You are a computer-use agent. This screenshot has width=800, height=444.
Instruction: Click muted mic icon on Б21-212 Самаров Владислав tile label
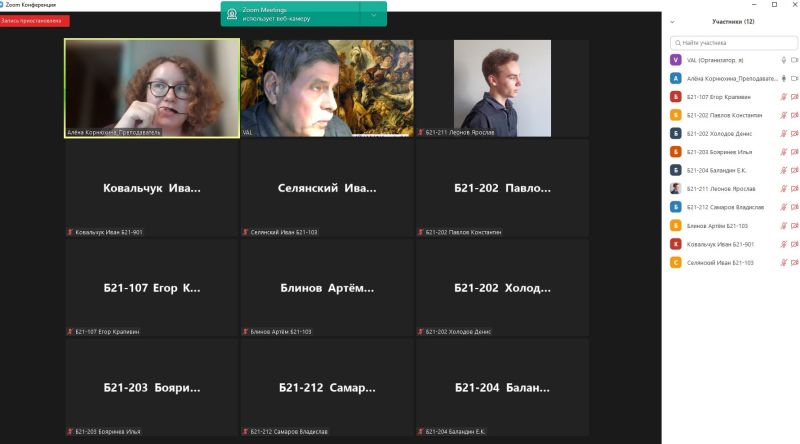coord(245,432)
